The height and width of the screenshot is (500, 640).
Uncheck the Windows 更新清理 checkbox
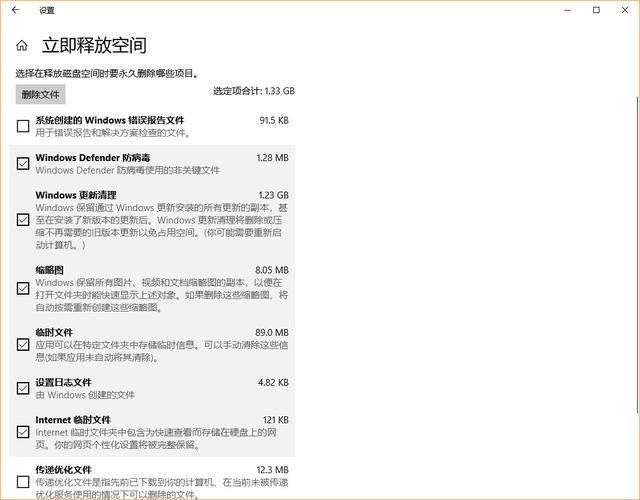tap(23, 220)
